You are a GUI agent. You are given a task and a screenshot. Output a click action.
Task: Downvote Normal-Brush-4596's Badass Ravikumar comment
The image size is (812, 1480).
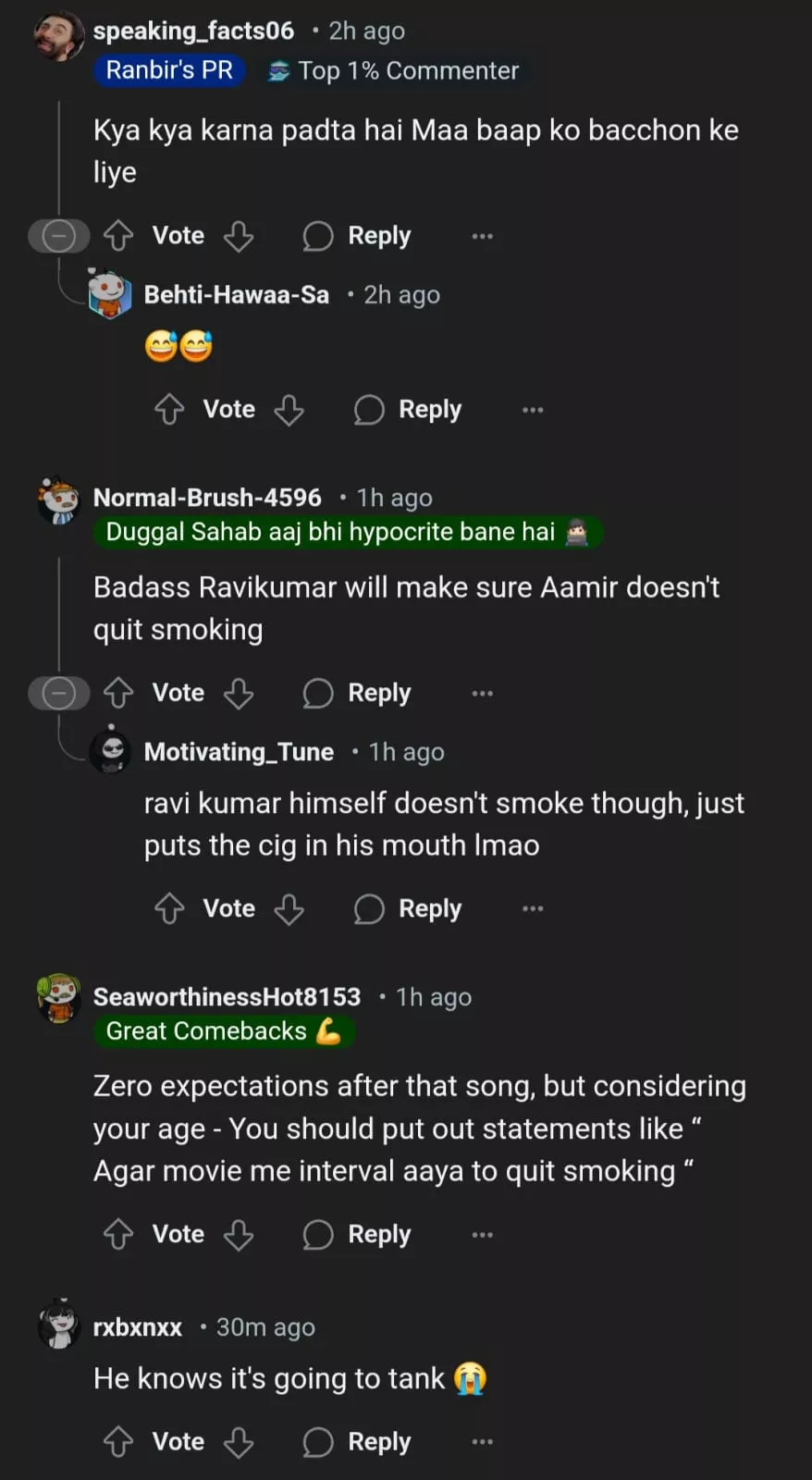pyautogui.click(x=239, y=693)
